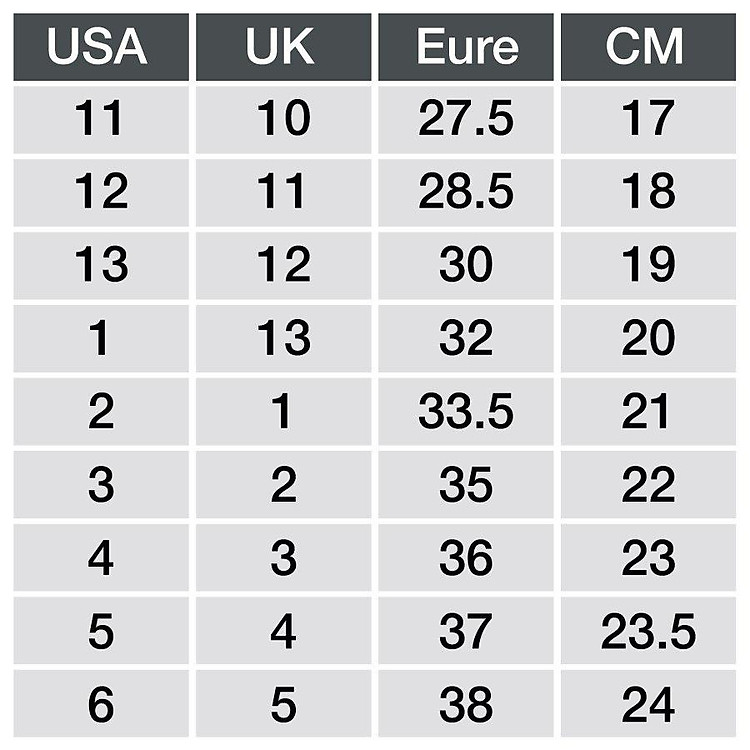
Task: Select the Eure size 28.5 cell
Action: [x=466, y=193]
